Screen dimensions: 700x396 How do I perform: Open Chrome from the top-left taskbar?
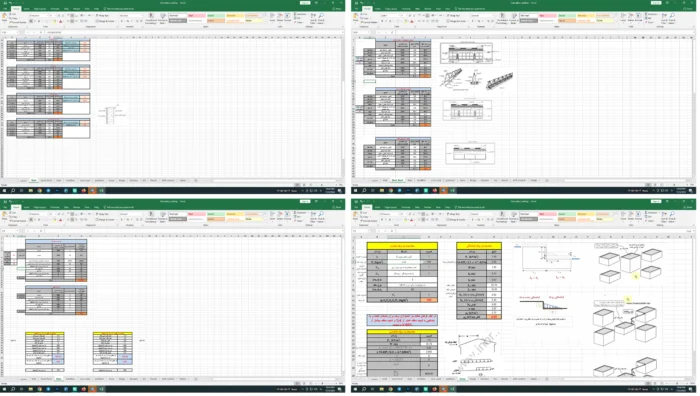tap(39, 191)
